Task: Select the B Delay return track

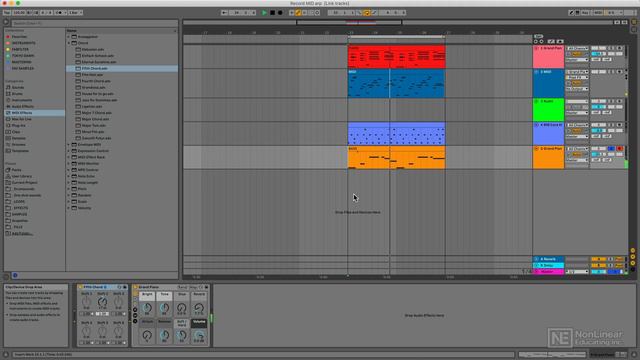Action: pyautogui.click(x=549, y=265)
